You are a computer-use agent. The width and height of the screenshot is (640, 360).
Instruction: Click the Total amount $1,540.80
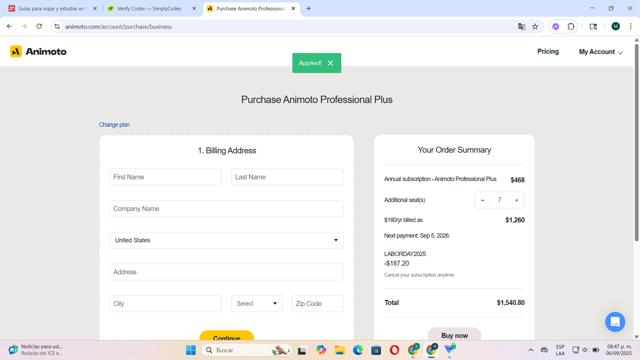511,303
